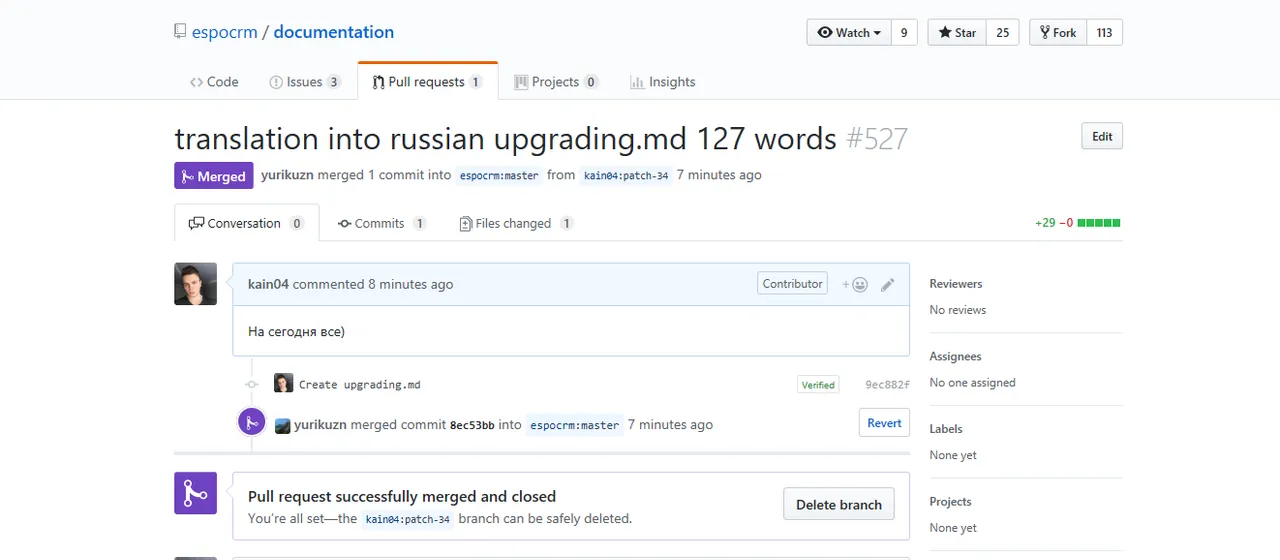Click espocrm:master label in merge event

[575, 425]
